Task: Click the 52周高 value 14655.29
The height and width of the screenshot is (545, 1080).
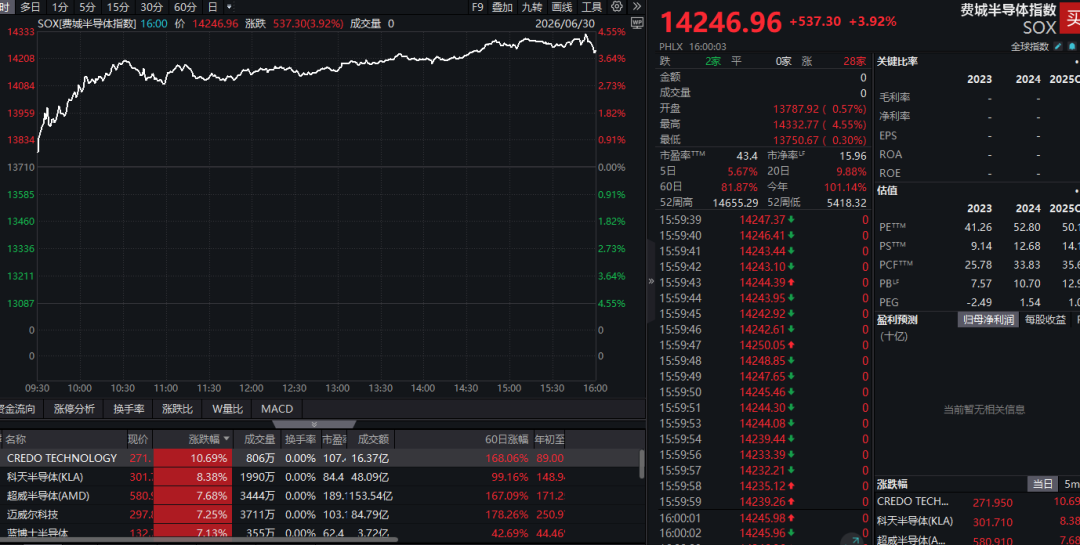Action: coord(735,203)
